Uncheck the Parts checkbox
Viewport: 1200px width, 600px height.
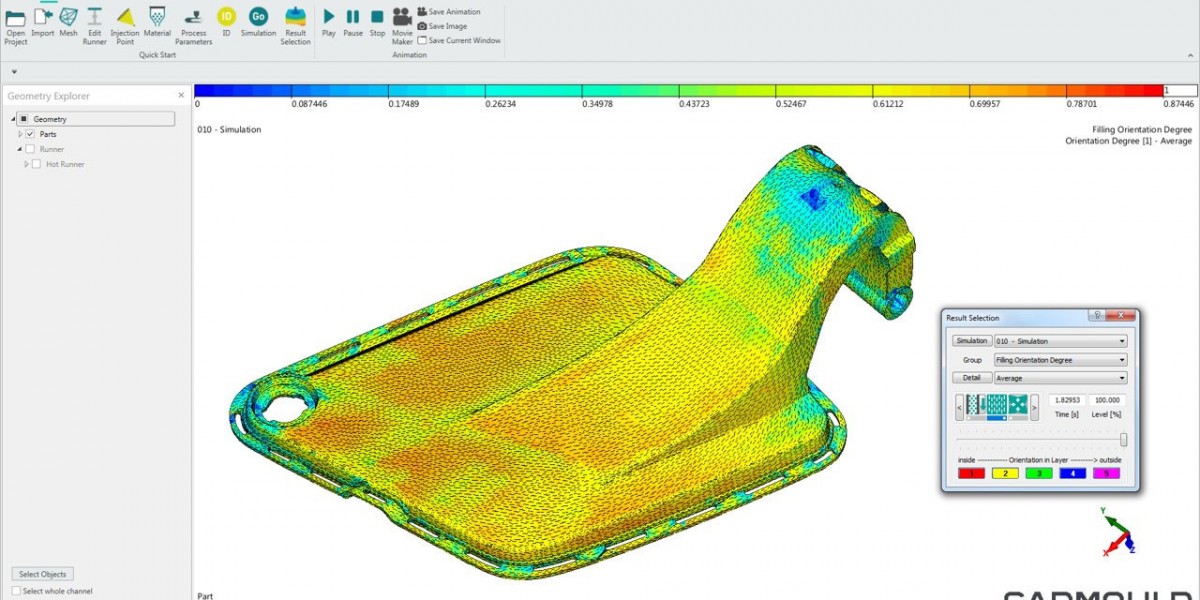(x=30, y=134)
